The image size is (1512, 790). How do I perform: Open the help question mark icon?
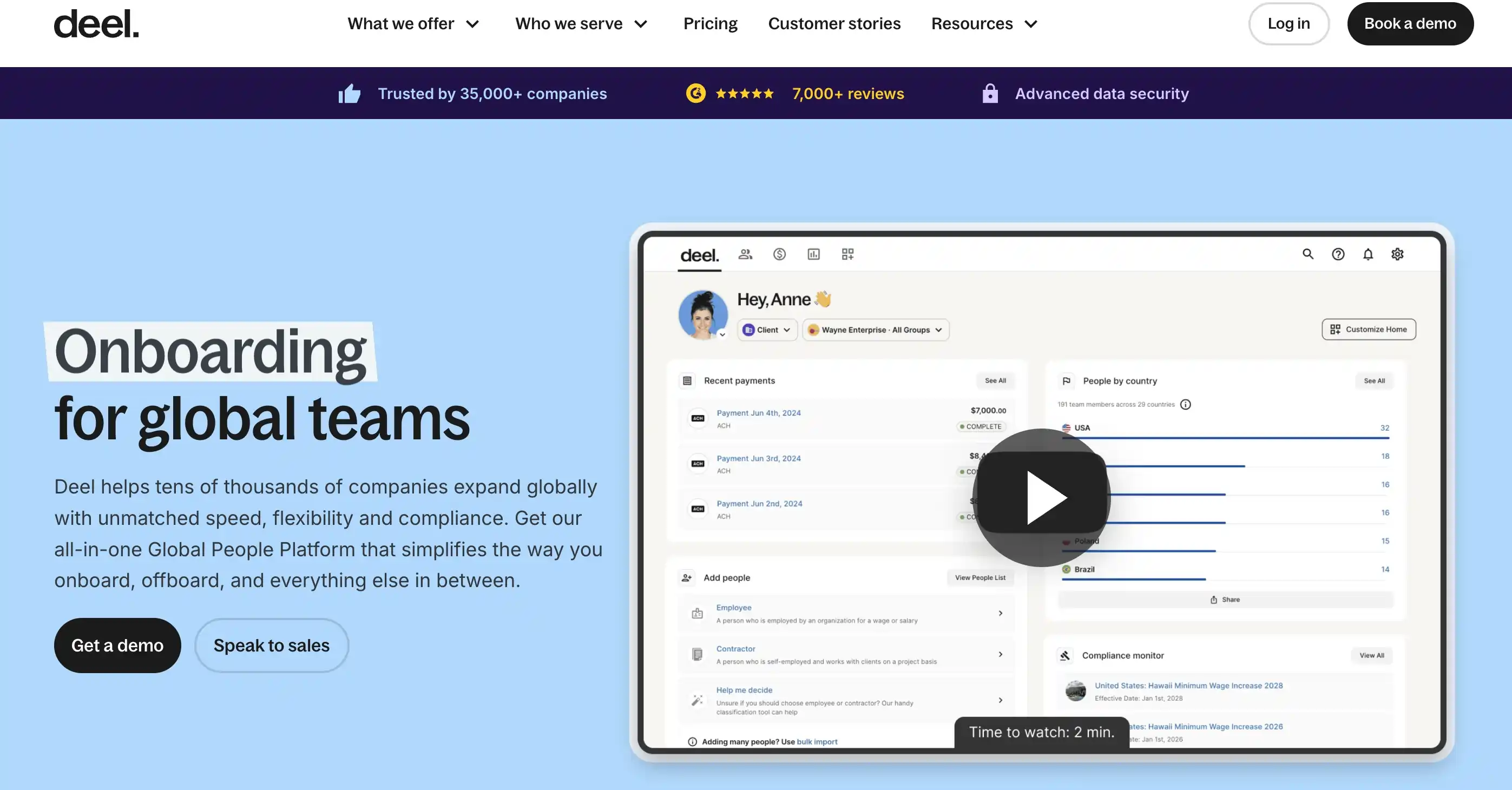(1338, 254)
